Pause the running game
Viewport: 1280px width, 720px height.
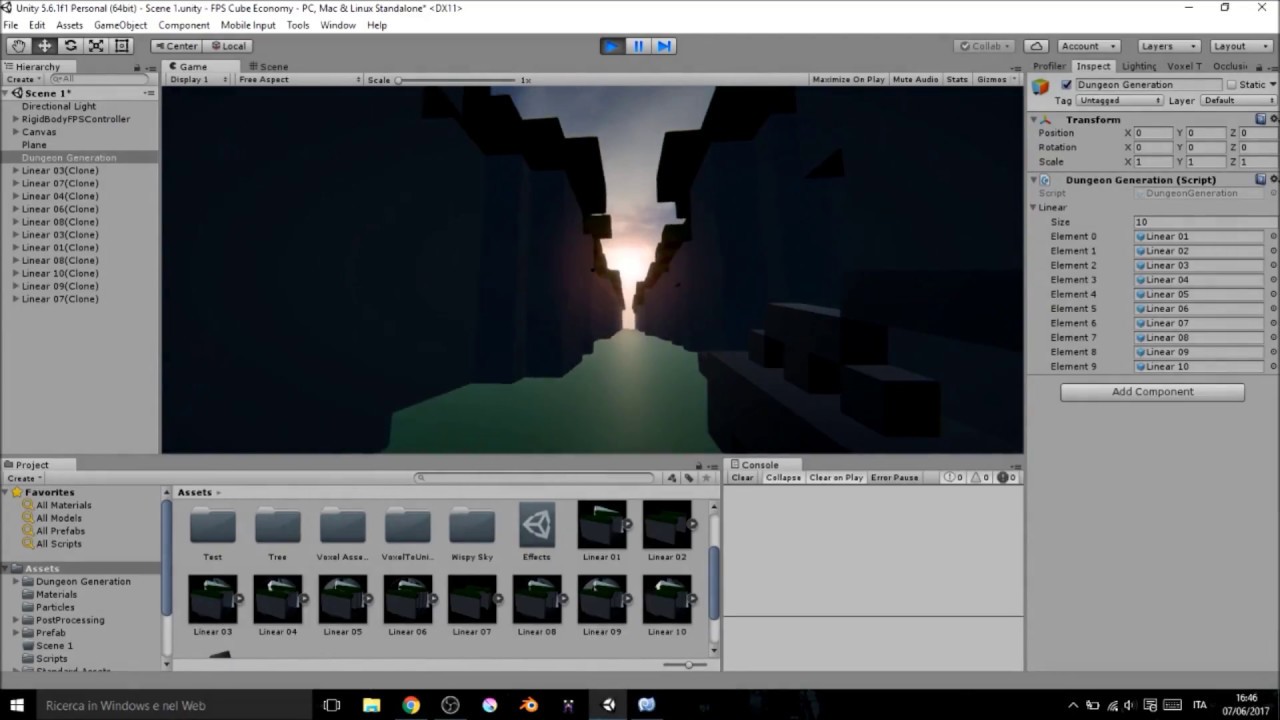click(x=638, y=46)
